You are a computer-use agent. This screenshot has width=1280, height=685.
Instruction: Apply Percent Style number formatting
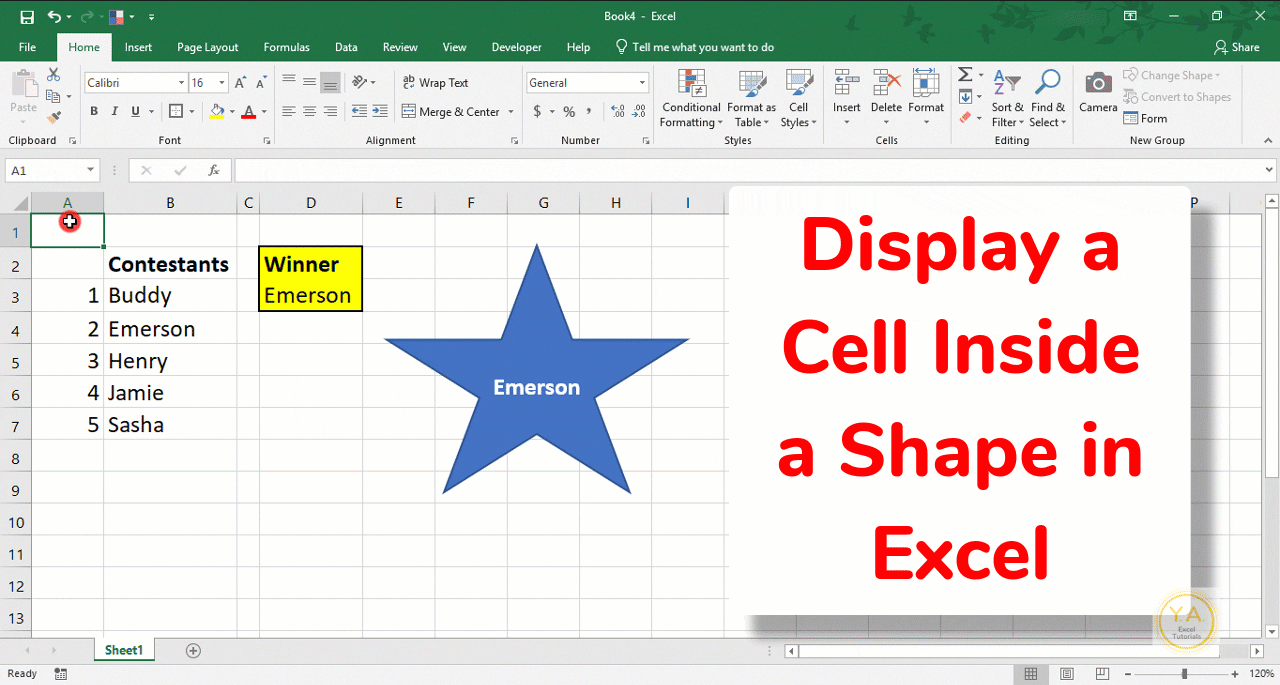coord(567,111)
